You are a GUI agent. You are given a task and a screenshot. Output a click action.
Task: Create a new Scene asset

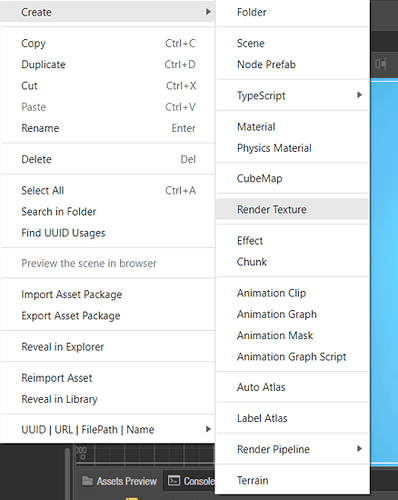coord(292,43)
